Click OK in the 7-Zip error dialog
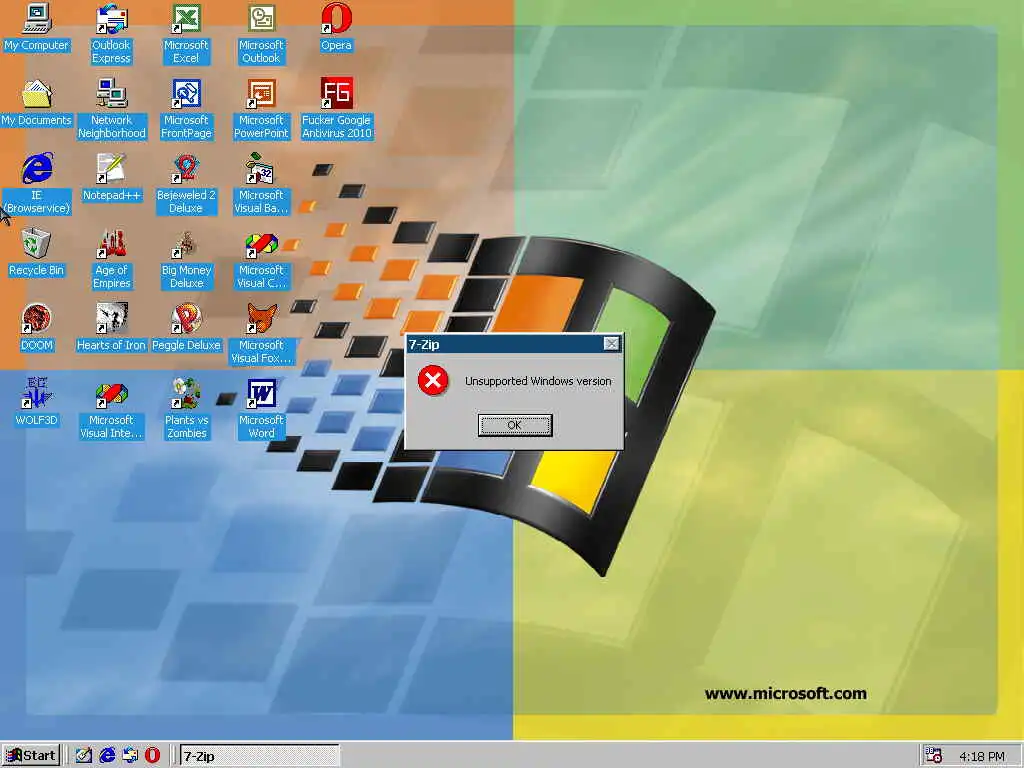The height and width of the screenshot is (768, 1024). (515, 425)
